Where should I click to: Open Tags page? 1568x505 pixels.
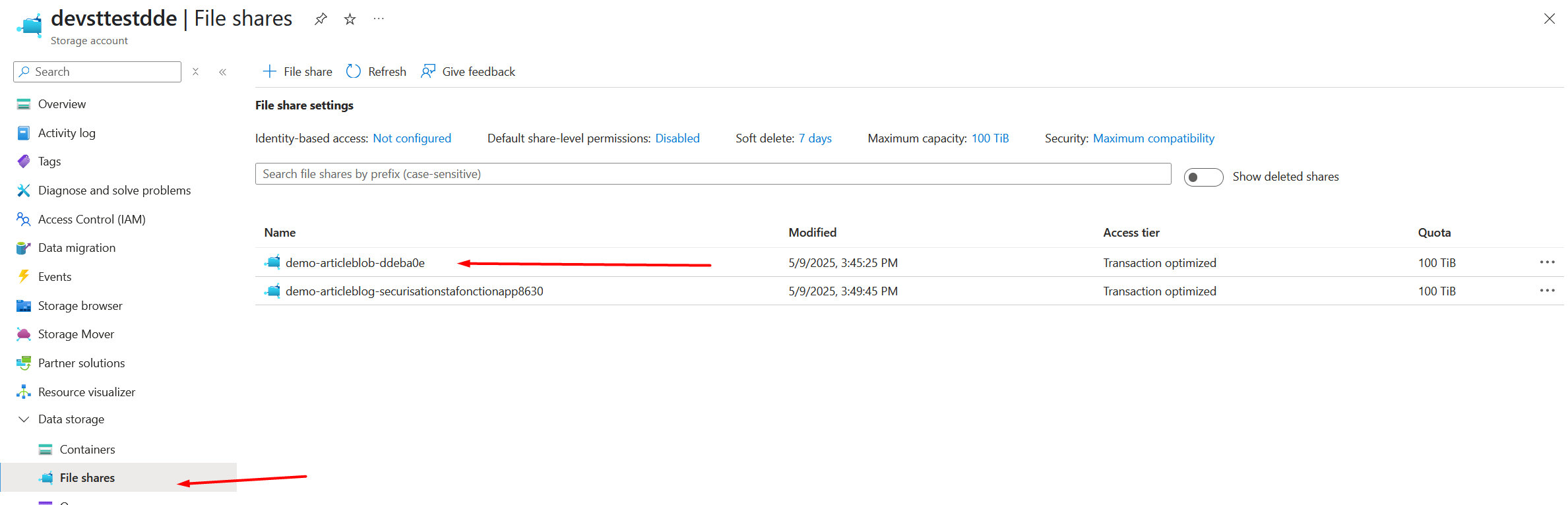click(x=49, y=162)
